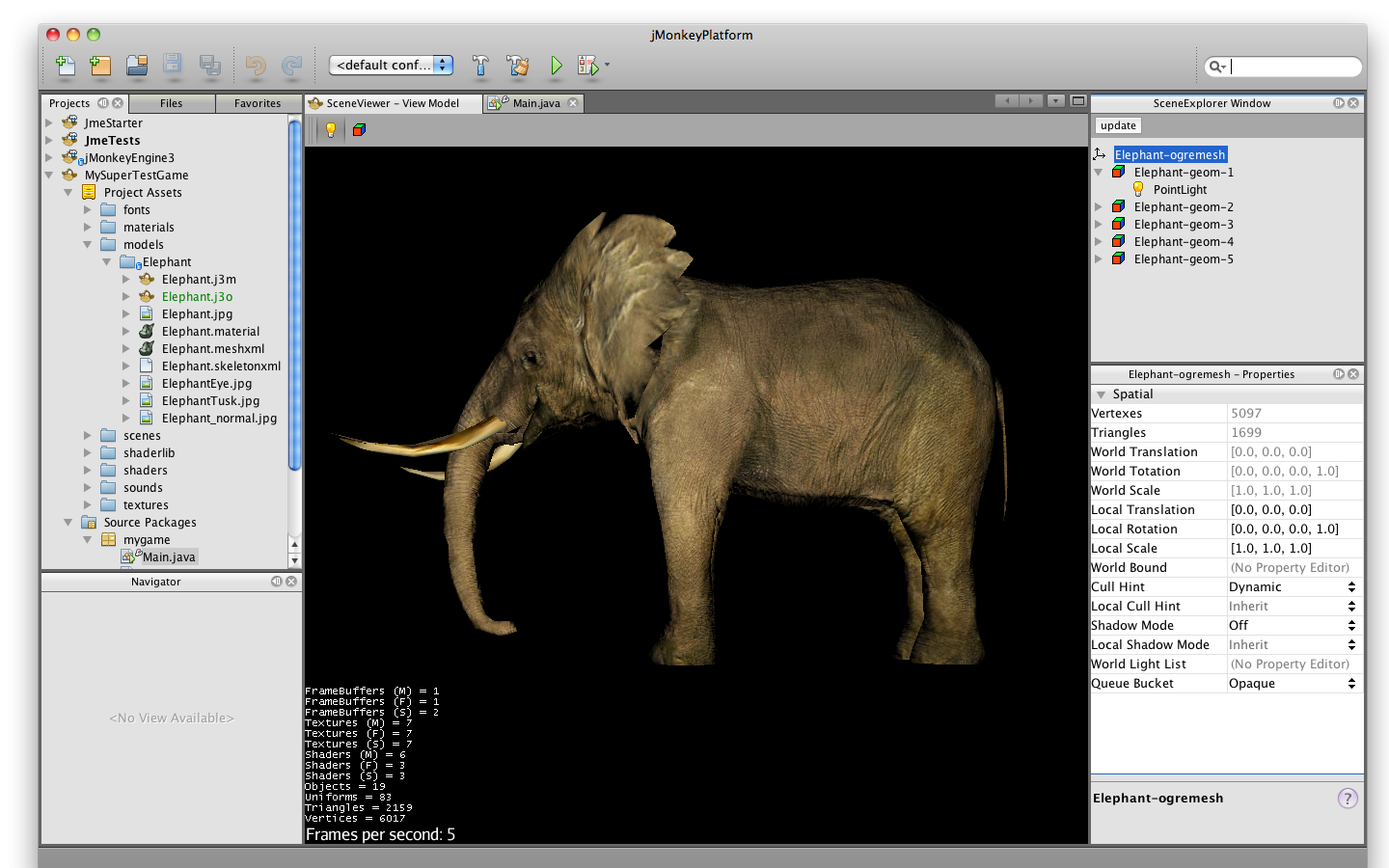Run the project with the green play icon
This screenshot has width=1389, height=868.
pos(556,66)
